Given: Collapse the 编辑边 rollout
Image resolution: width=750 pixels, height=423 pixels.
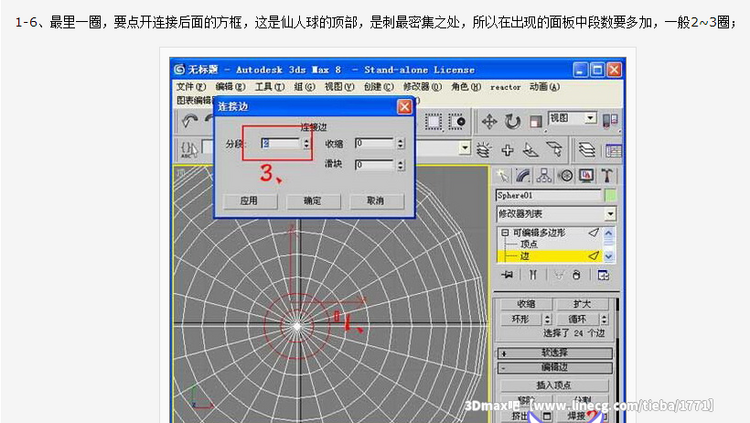Looking at the screenshot, I should [555, 367].
